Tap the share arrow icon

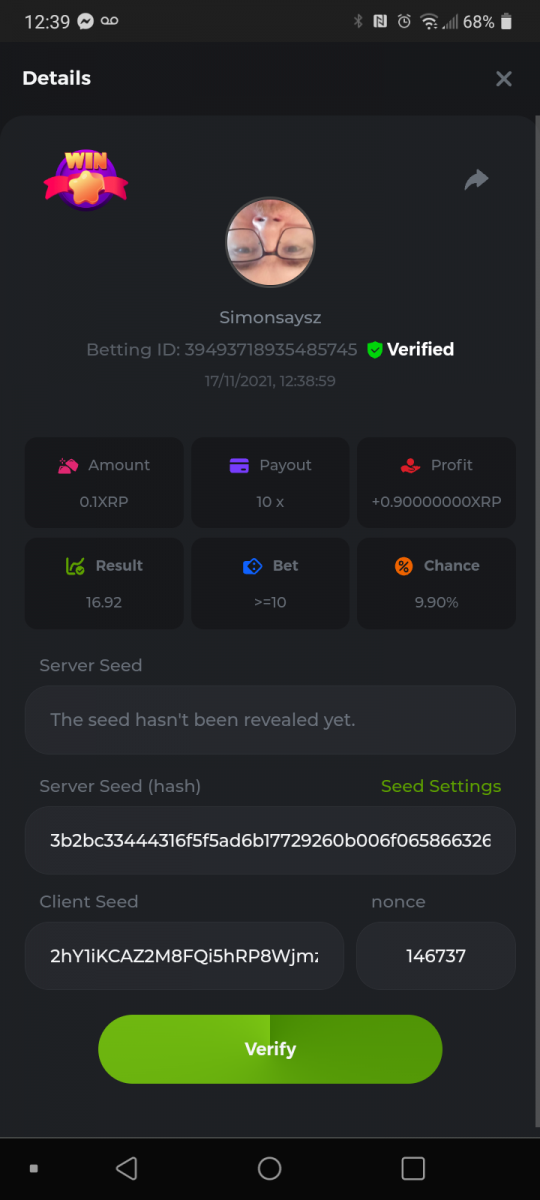click(477, 180)
